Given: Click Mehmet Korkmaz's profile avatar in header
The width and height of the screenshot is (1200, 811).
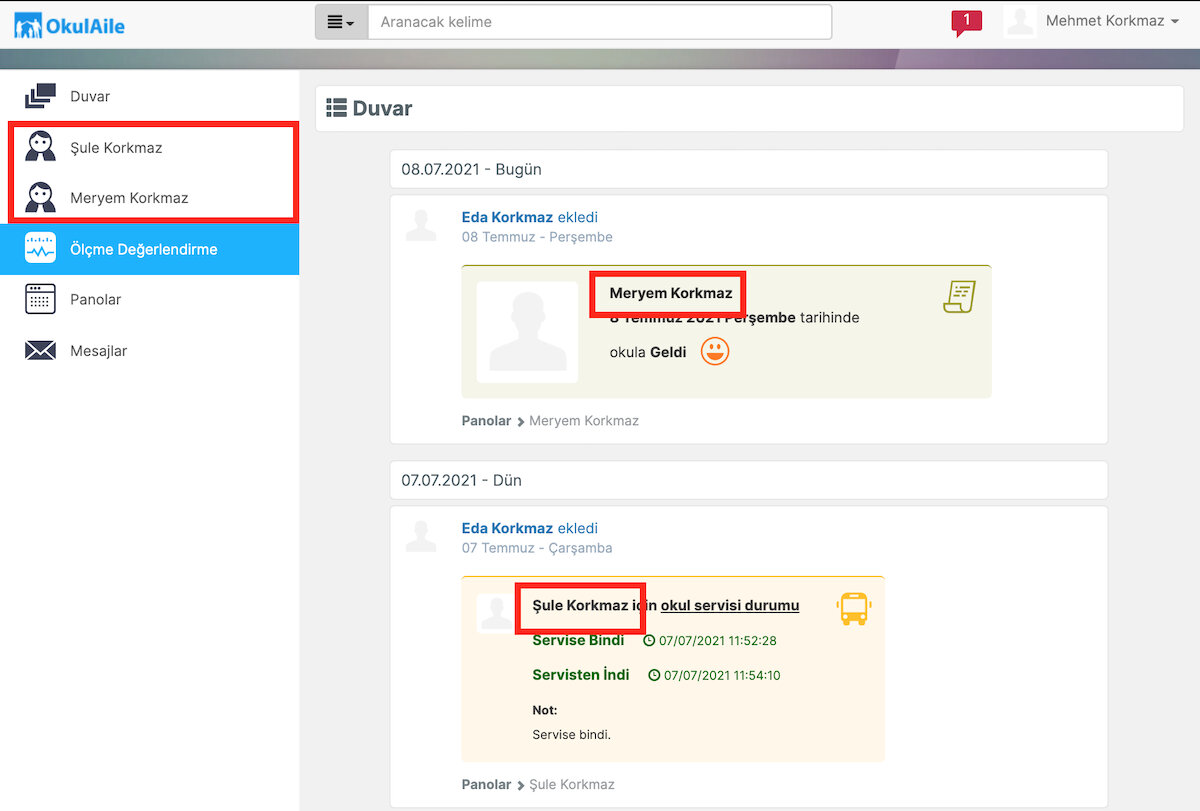Looking at the screenshot, I should coord(1020,22).
